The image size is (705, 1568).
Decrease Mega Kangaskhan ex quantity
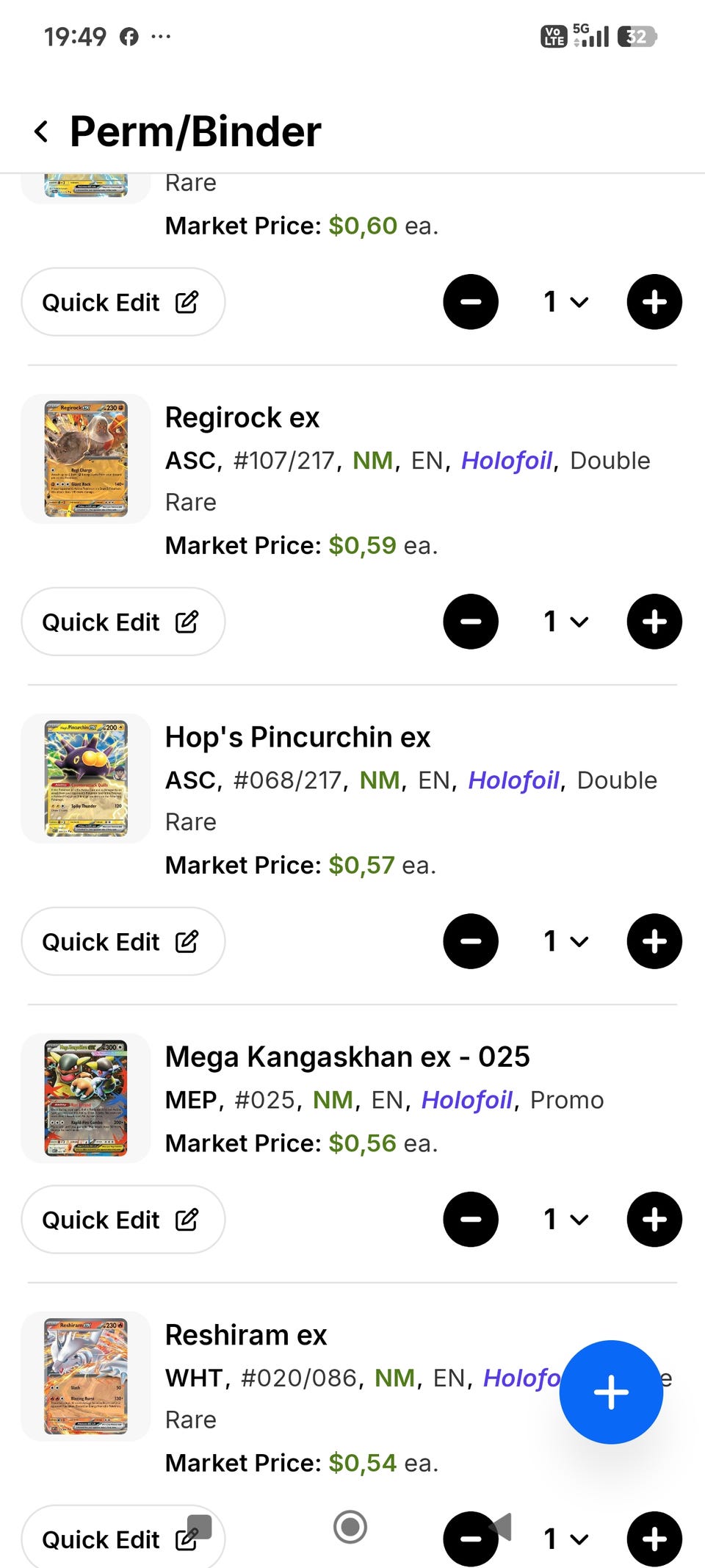pyautogui.click(x=471, y=1219)
